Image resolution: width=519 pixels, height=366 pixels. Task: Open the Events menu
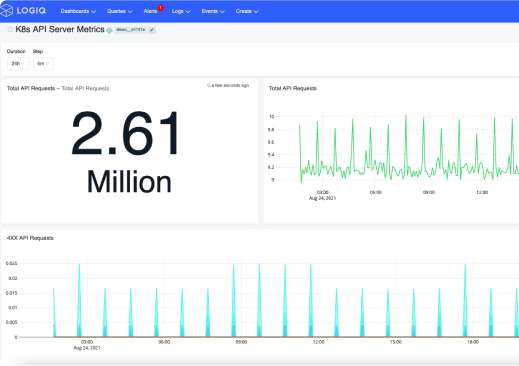(x=213, y=11)
